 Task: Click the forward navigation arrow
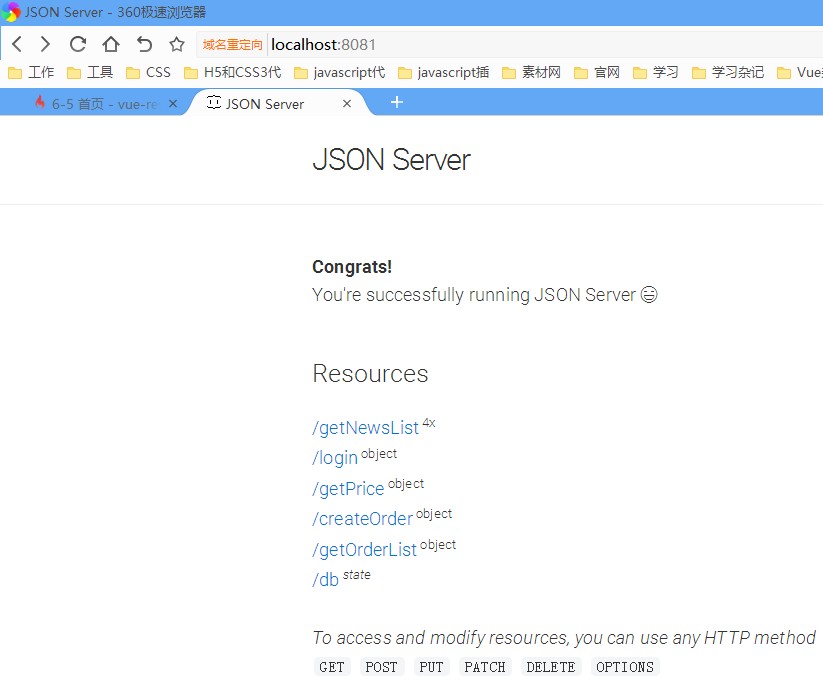point(45,44)
